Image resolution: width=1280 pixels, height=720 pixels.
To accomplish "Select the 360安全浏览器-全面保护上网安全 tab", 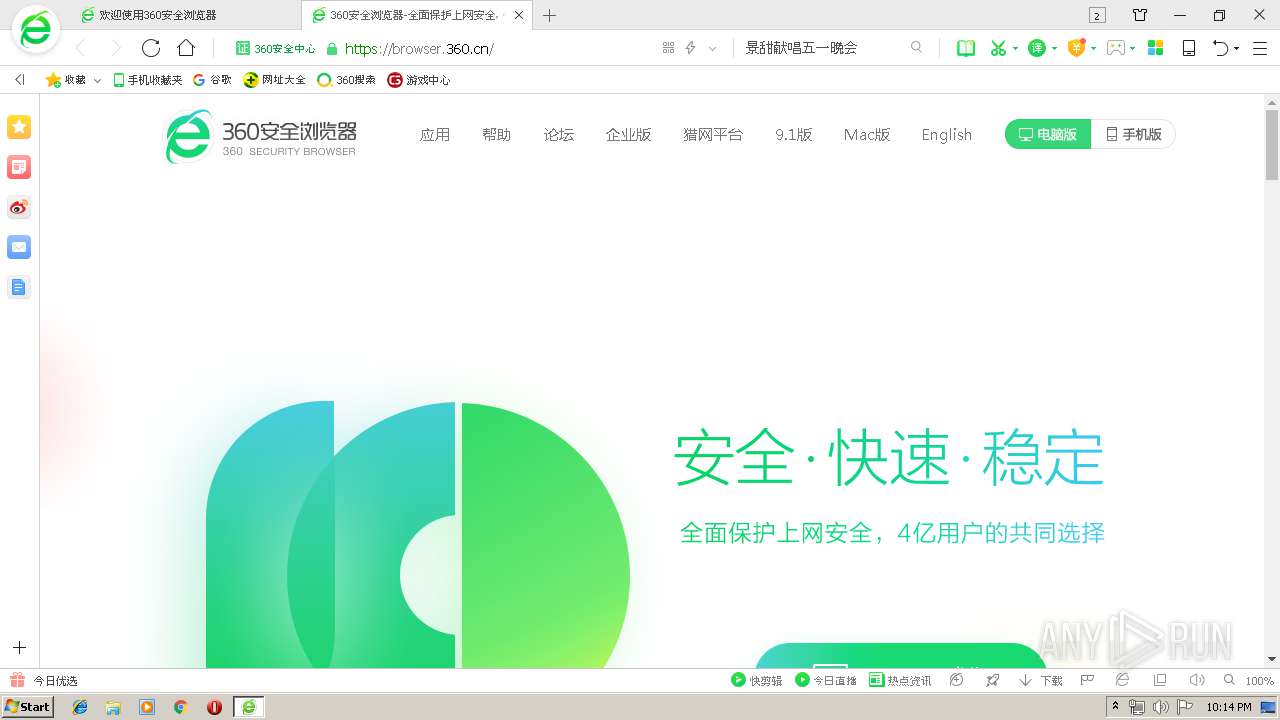I will pyautogui.click(x=417, y=15).
